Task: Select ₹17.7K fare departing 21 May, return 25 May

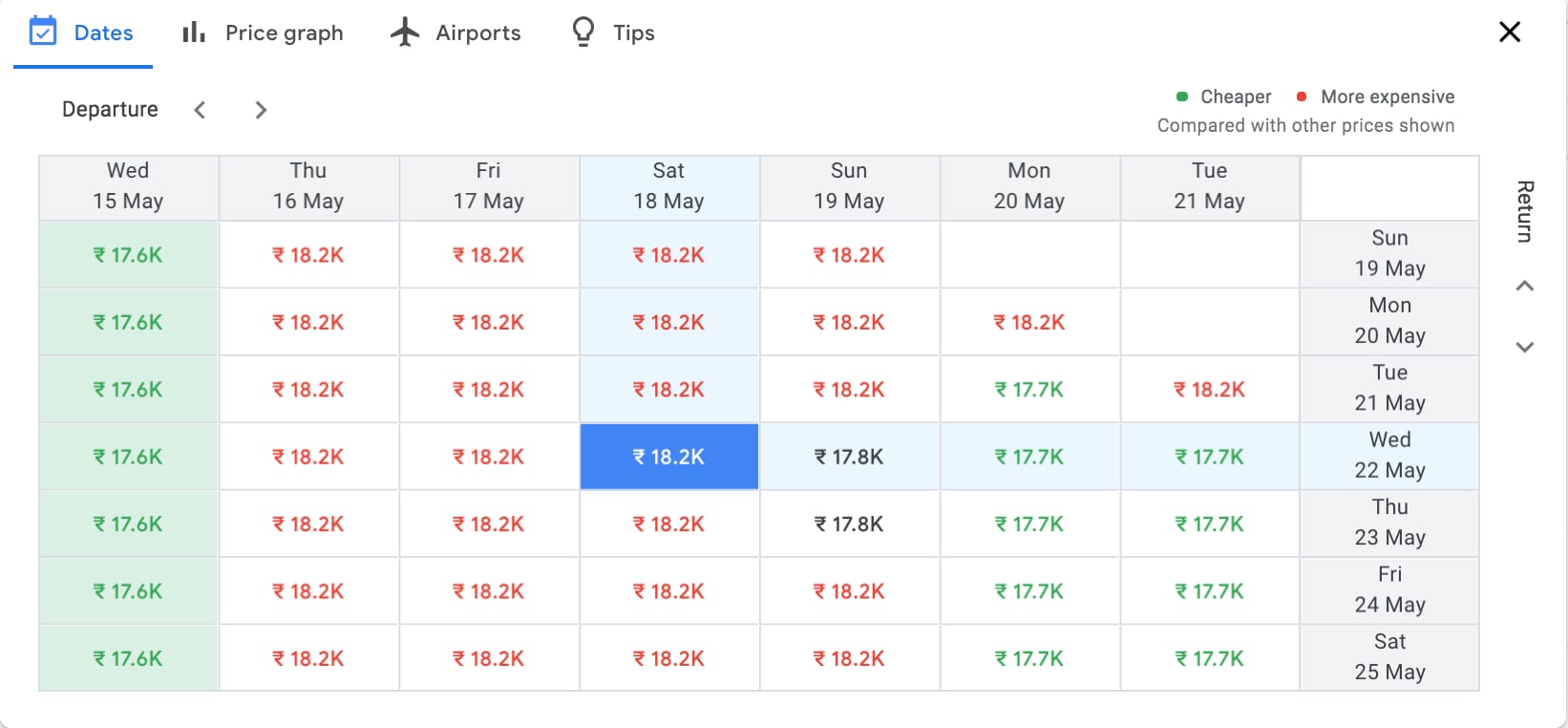Action: (1209, 658)
